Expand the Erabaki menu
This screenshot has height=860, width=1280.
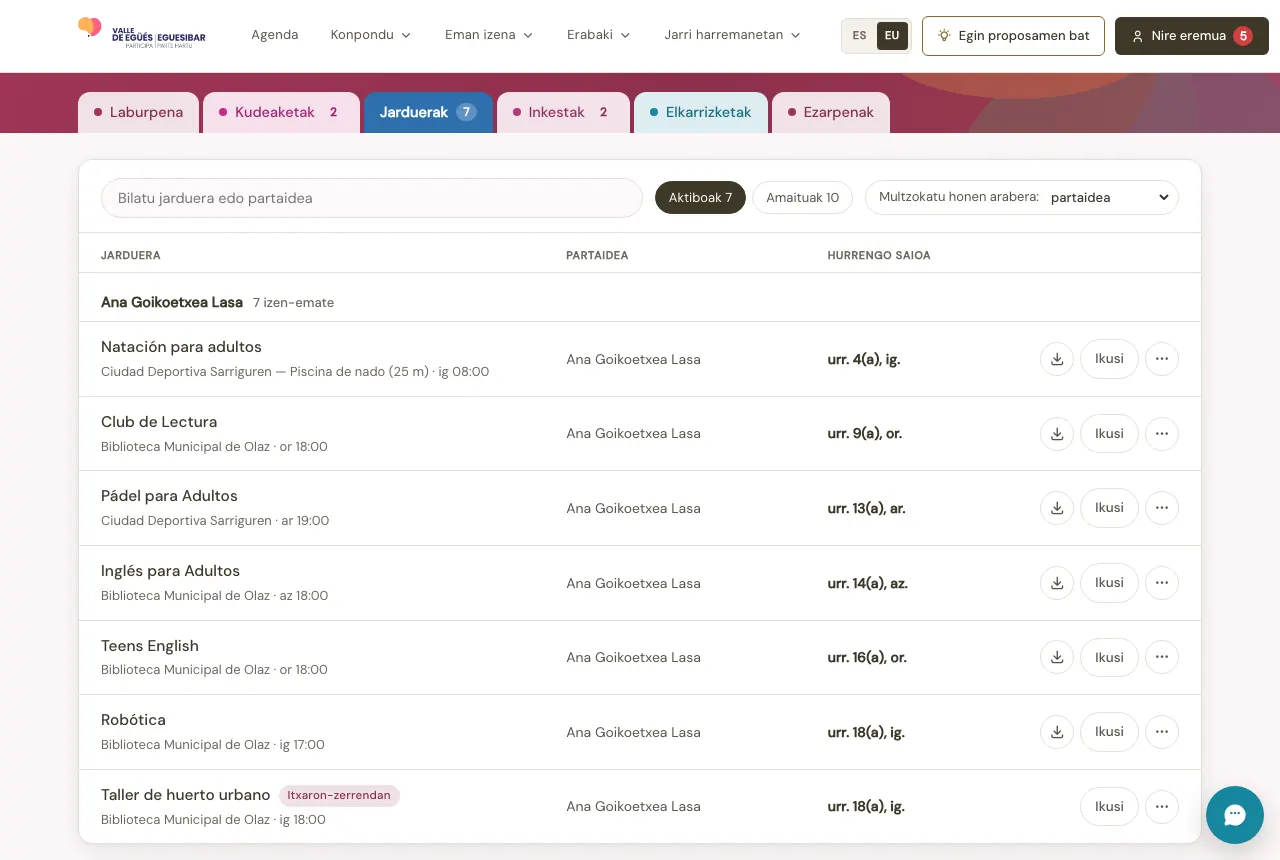point(599,35)
